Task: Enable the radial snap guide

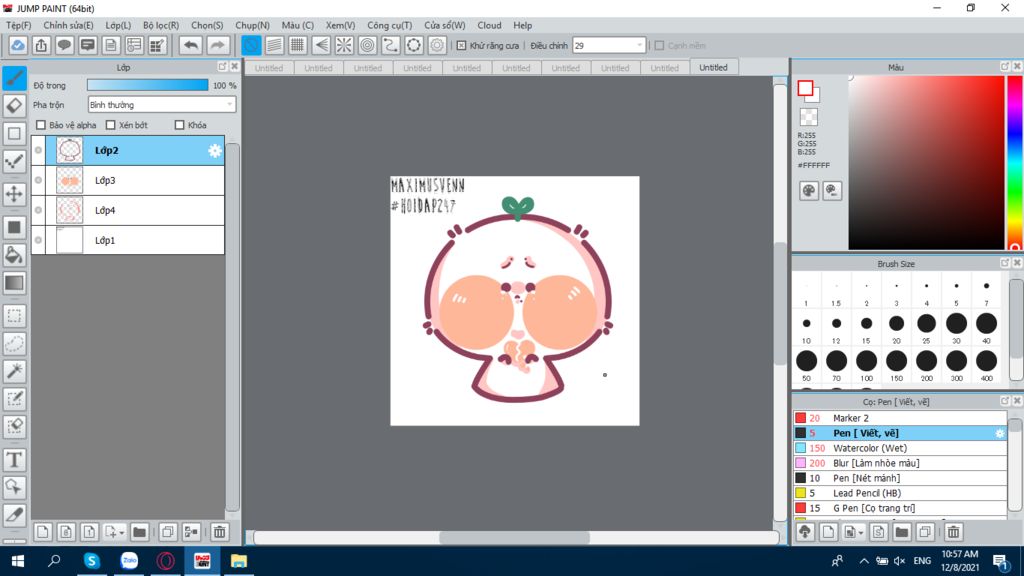Action: [344, 46]
